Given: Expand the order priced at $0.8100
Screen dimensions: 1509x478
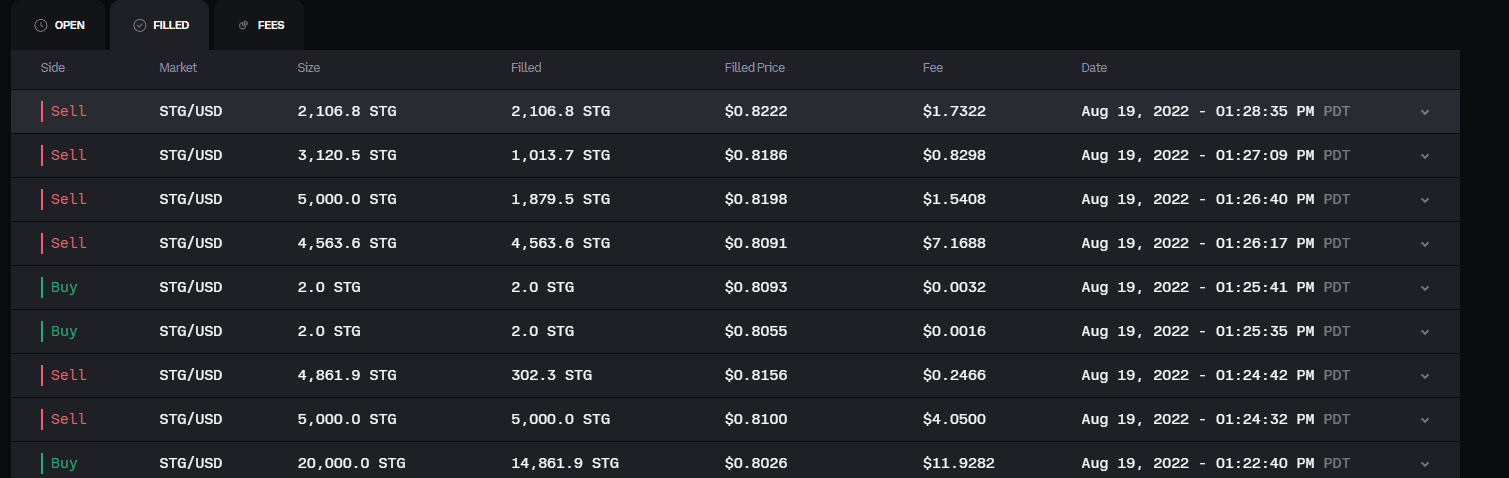Looking at the screenshot, I should pyautogui.click(x=1425, y=420).
